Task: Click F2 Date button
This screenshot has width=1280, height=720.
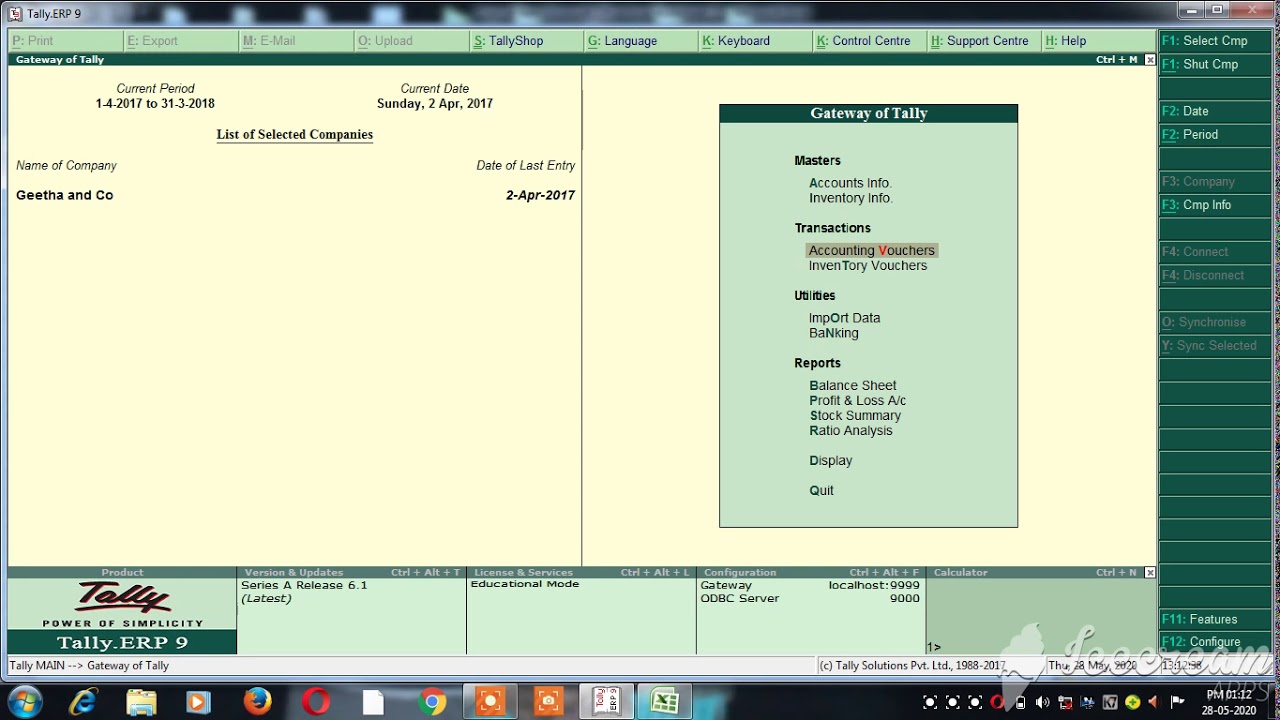Action: [x=1215, y=111]
